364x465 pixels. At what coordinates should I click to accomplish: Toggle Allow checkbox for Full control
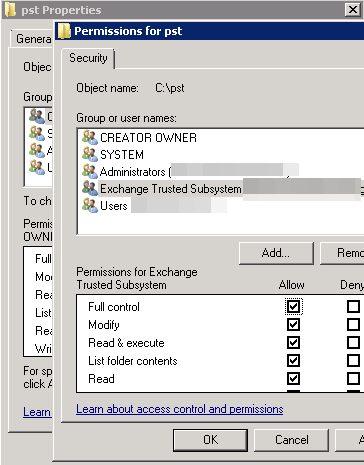(293, 306)
